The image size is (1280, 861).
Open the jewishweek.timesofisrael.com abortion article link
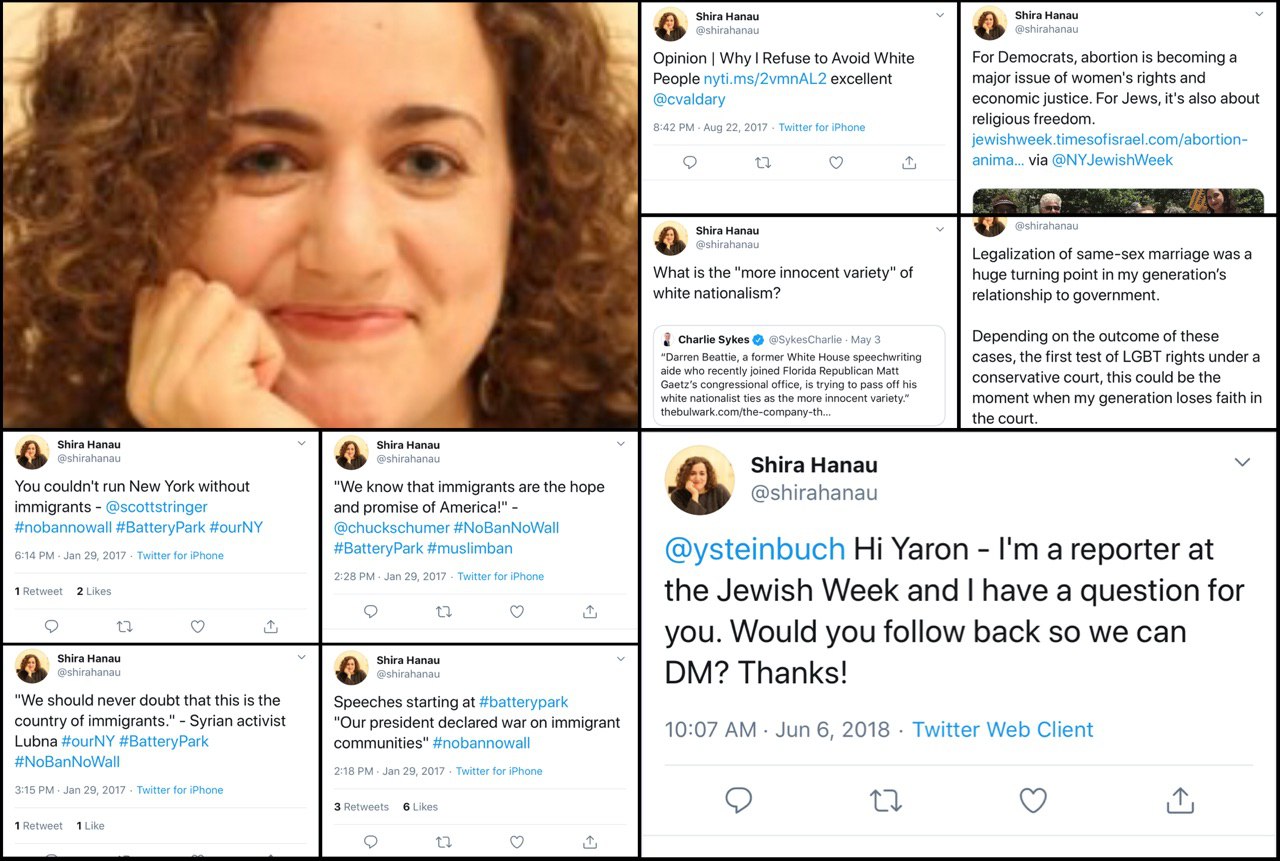1109,140
